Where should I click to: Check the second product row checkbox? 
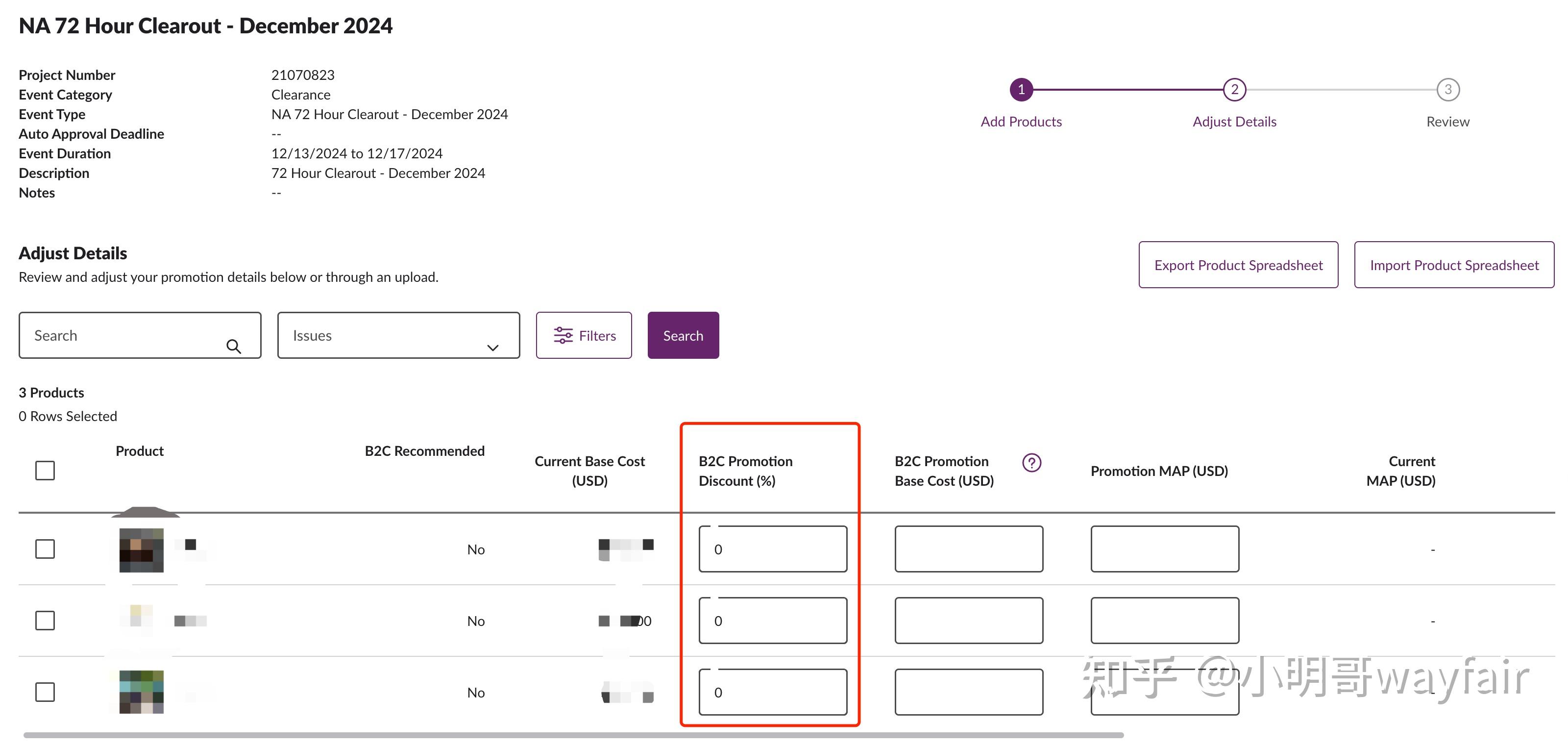click(45, 621)
